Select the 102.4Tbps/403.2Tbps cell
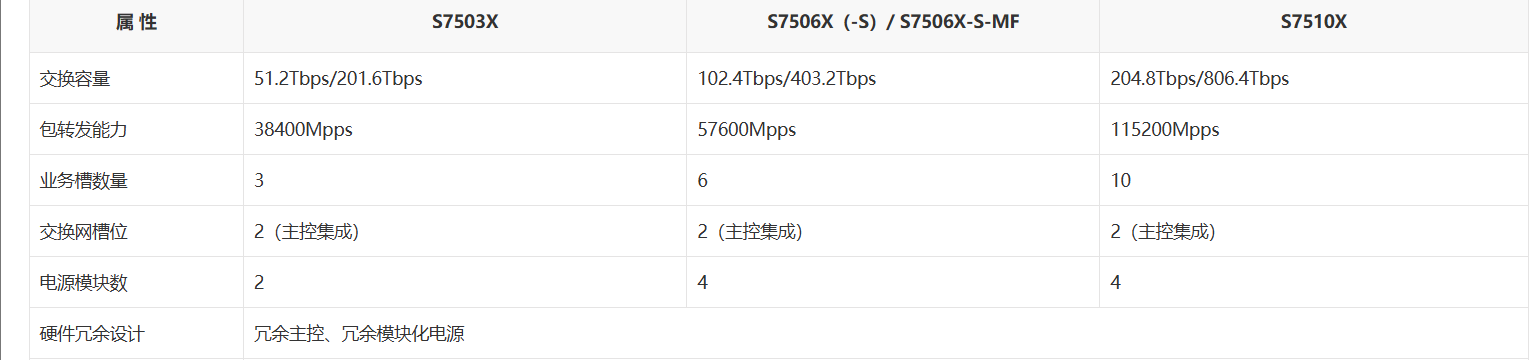This screenshot has height=360, width=1529. point(786,78)
